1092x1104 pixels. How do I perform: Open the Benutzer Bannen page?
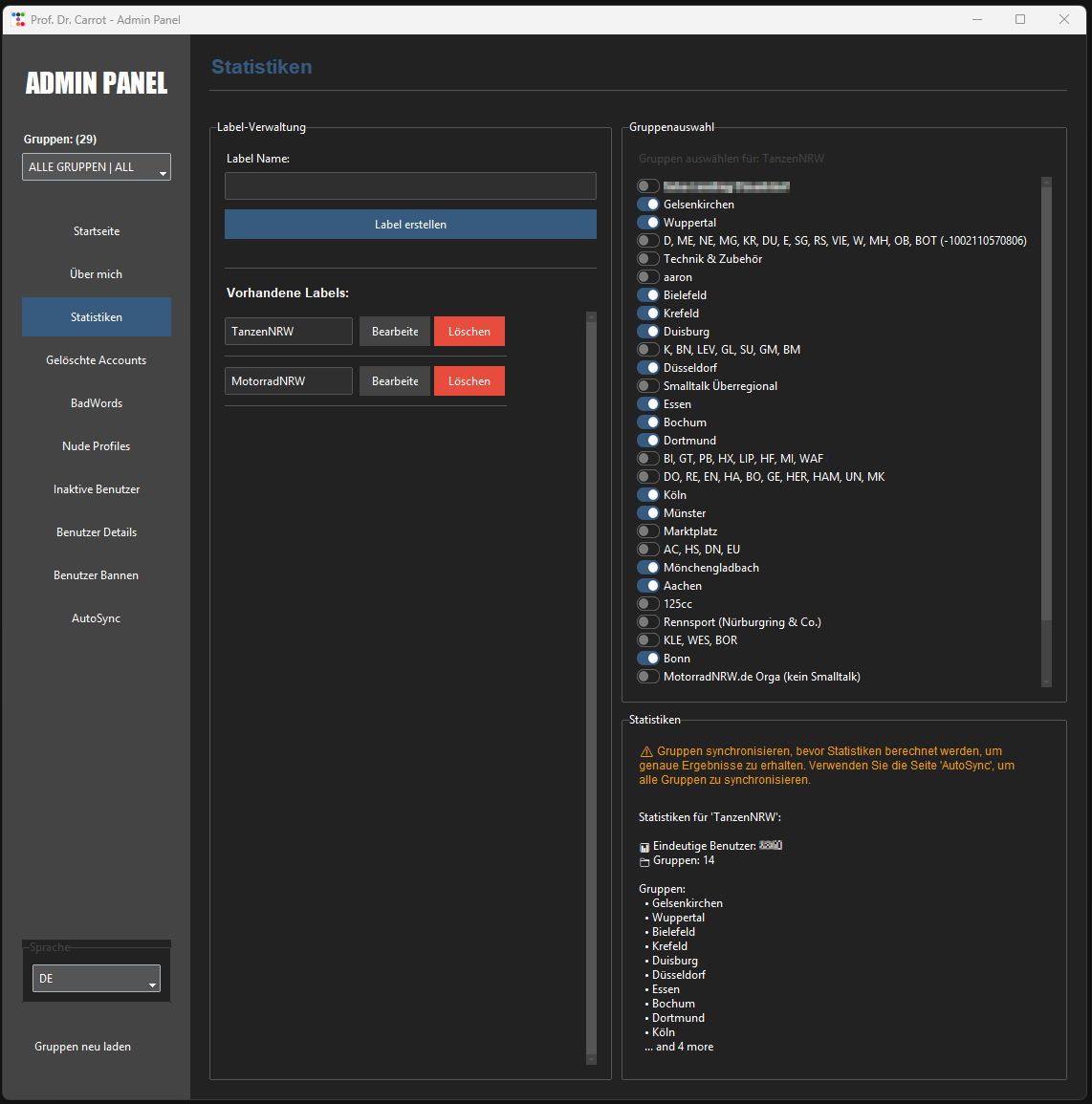click(x=97, y=575)
